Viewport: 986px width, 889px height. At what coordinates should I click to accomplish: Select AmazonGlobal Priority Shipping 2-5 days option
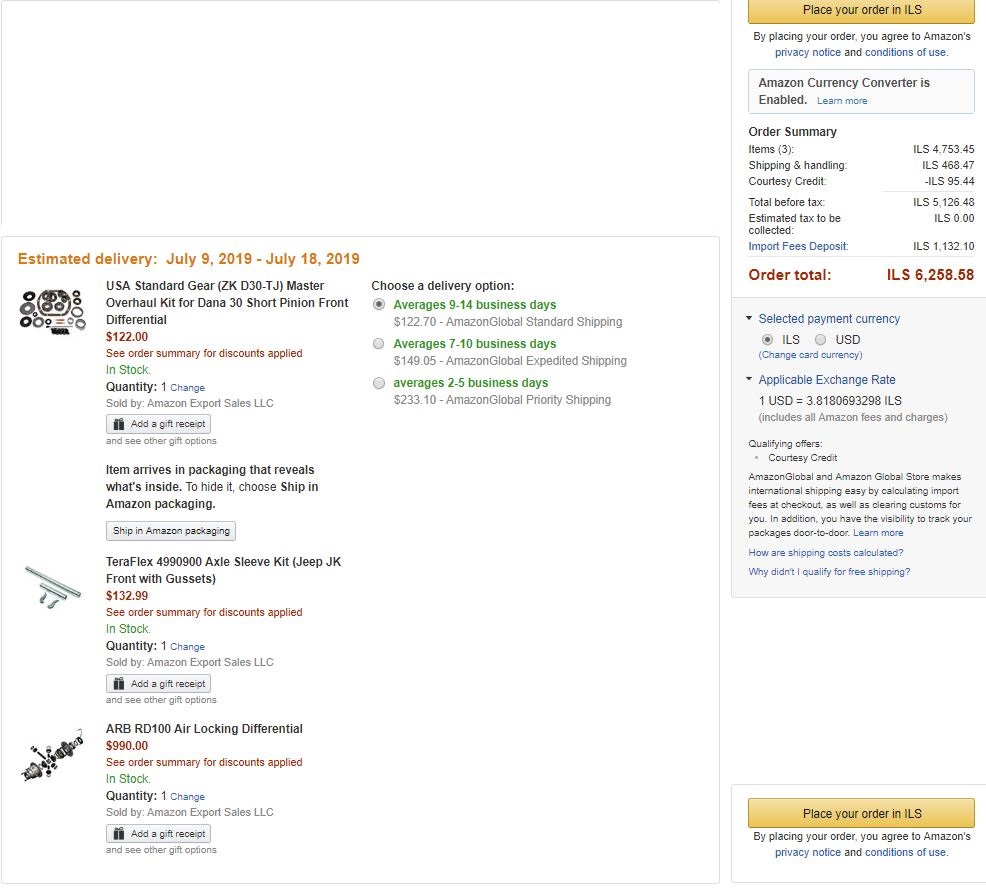pos(379,383)
